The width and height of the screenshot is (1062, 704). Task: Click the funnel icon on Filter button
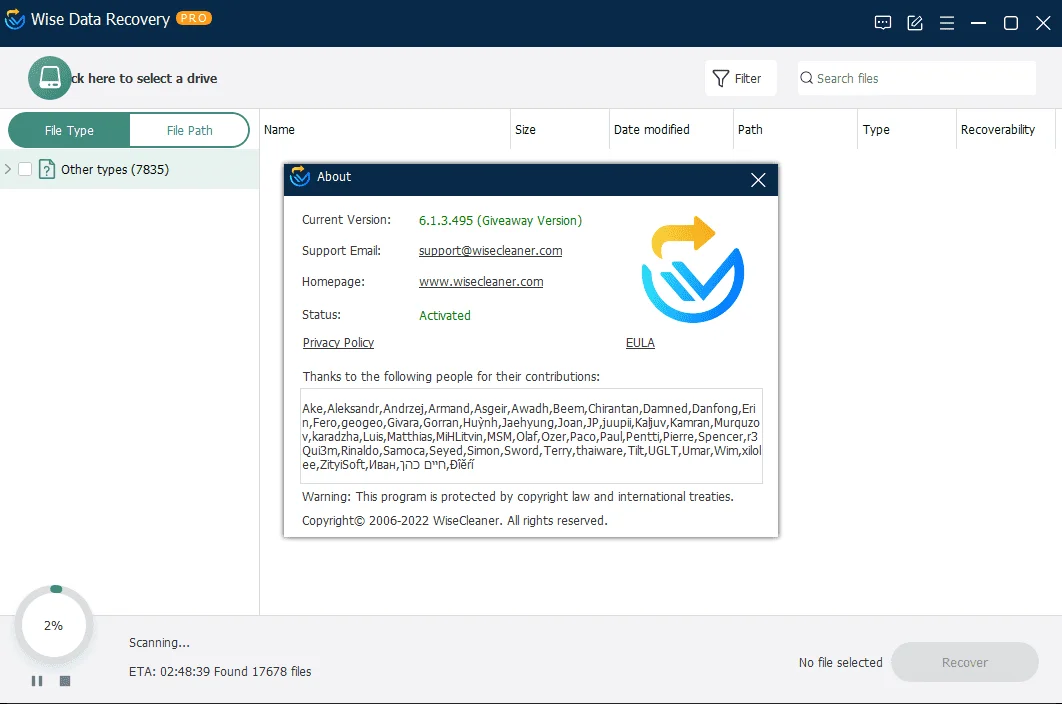click(721, 79)
